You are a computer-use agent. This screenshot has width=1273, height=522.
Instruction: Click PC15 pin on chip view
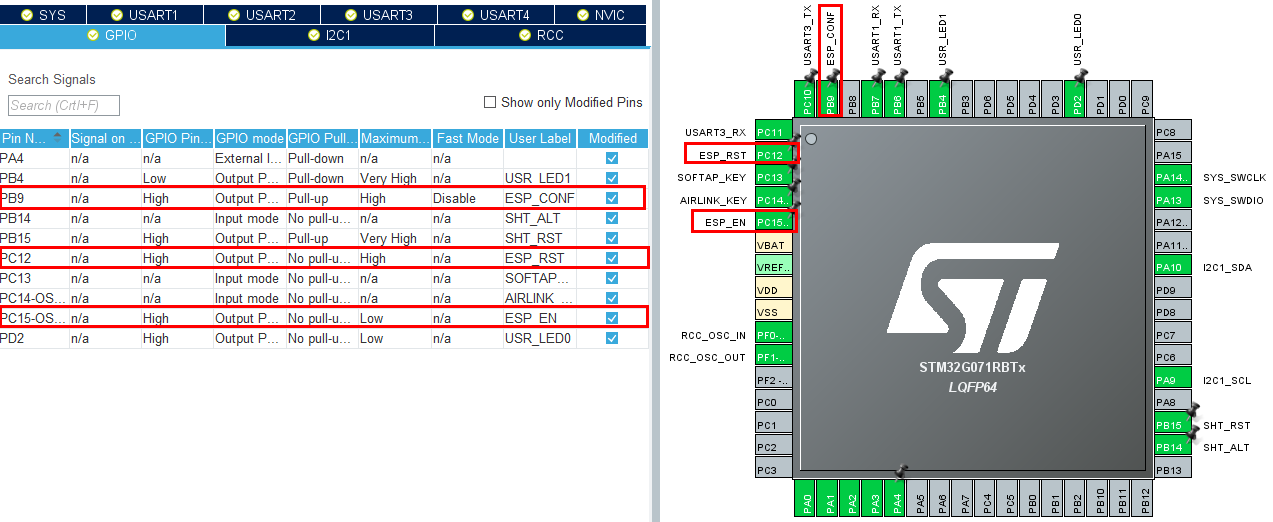773,222
